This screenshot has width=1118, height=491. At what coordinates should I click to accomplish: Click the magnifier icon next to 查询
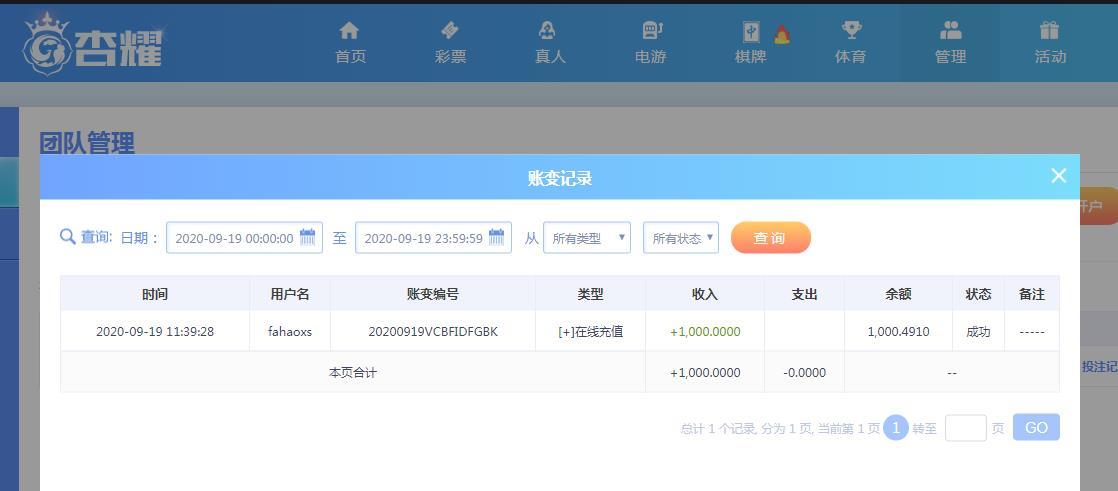pyautogui.click(x=68, y=237)
